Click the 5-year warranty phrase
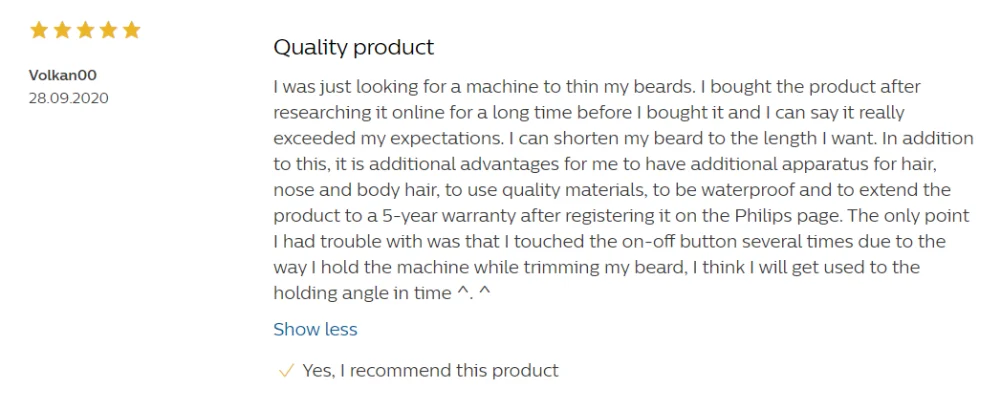 448,216
